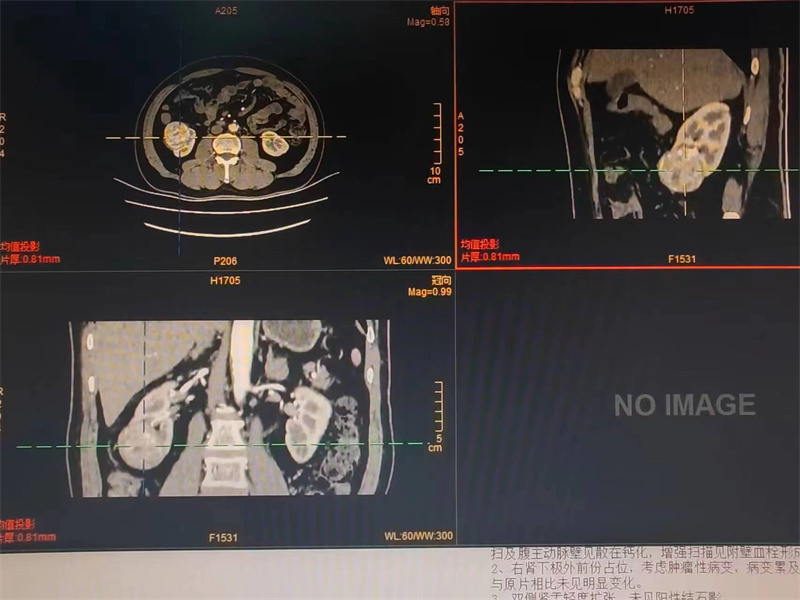Click the 'P206' label below axial view
Screen dimensions: 800x600
click(225, 261)
